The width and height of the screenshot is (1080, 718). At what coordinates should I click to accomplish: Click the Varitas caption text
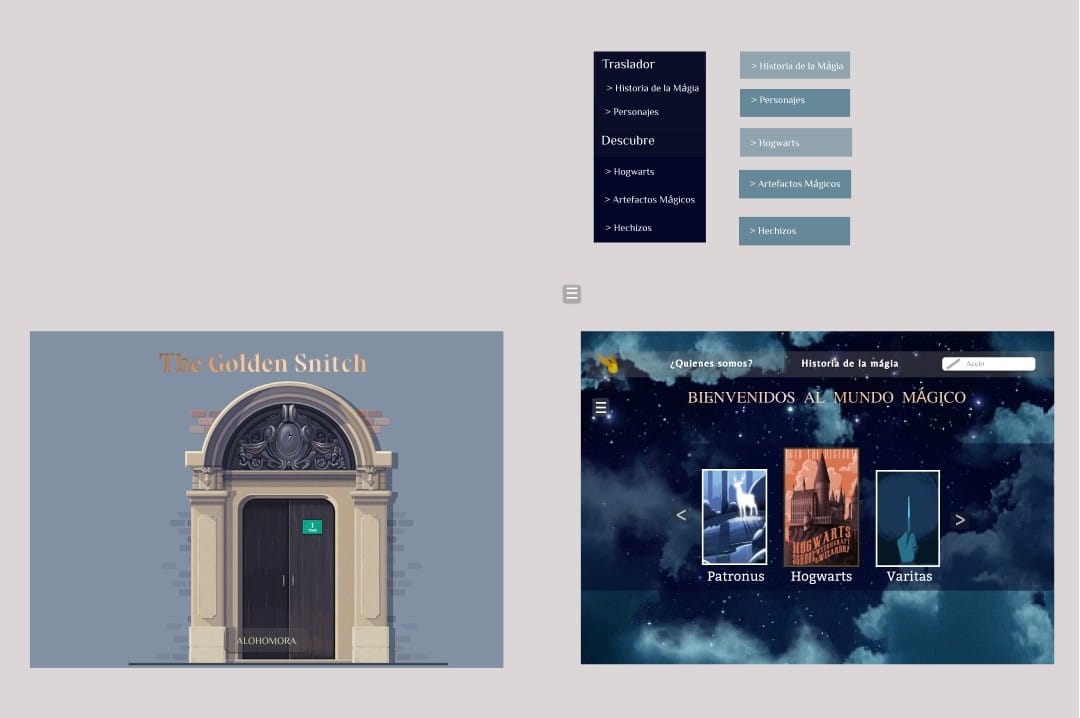[909, 577]
